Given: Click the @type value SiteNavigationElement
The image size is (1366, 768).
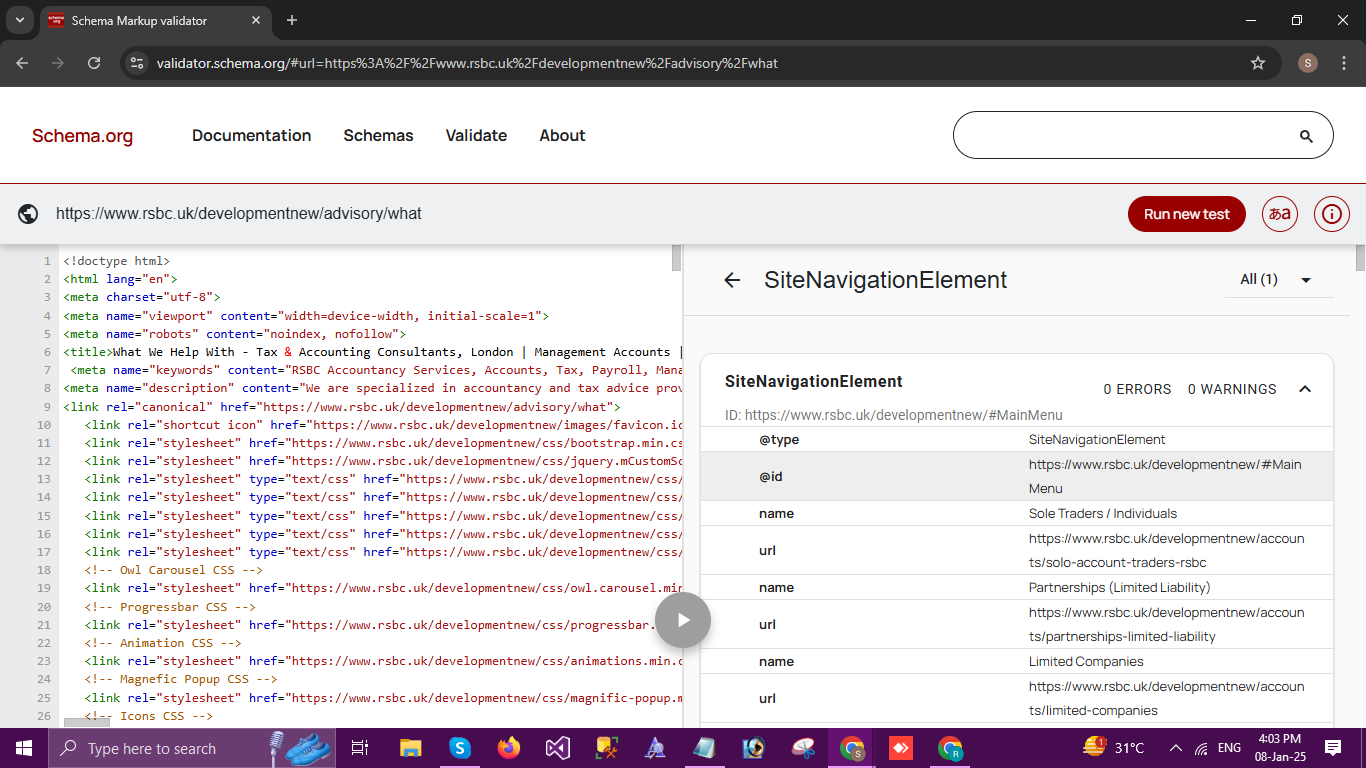Looking at the screenshot, I should coord(1097,439).
